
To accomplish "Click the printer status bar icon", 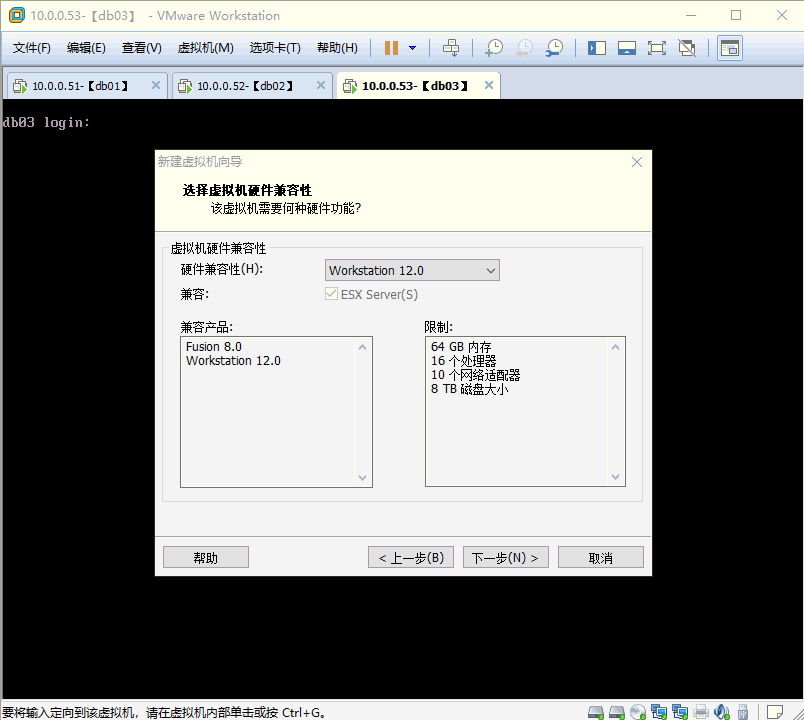I will tap(701, 712).
